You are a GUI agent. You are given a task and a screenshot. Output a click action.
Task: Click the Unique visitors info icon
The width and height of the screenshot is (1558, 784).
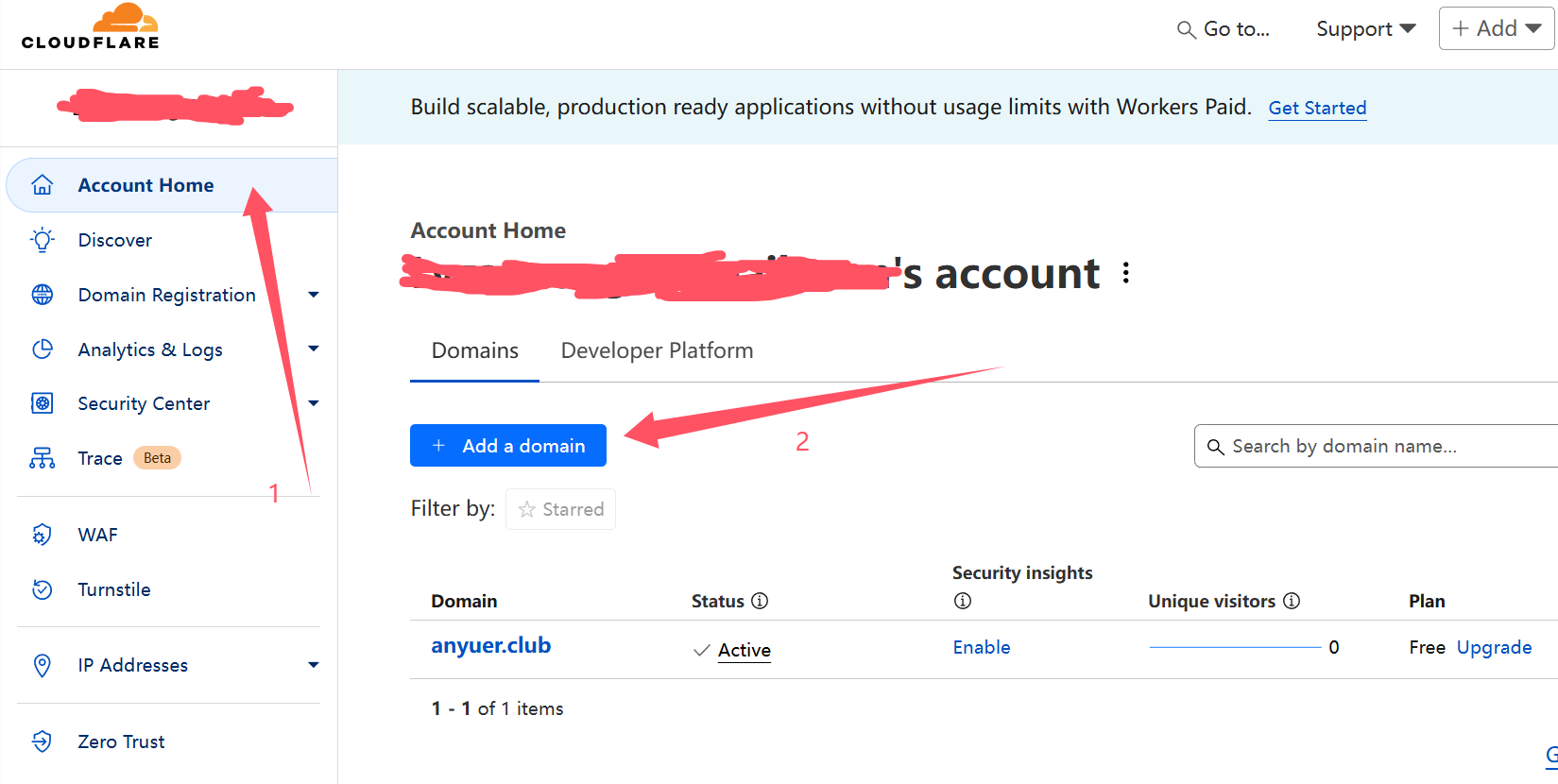coord(1292,601)
